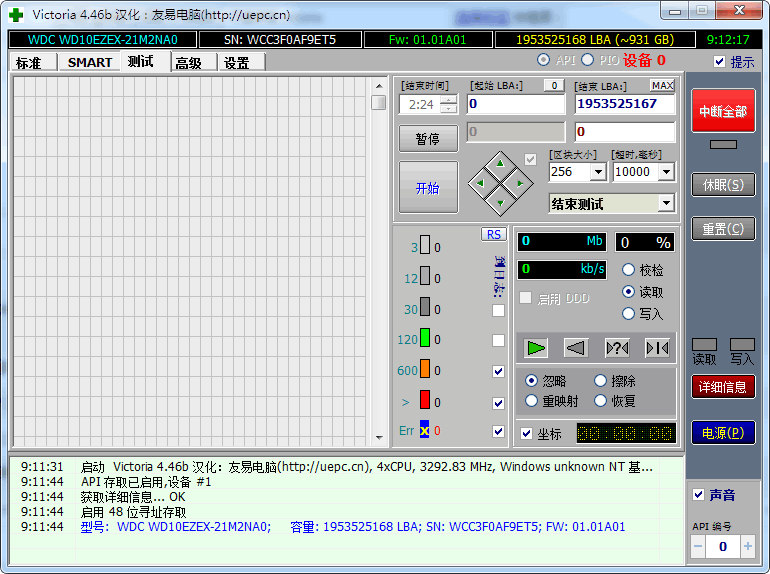Click the red 中断全部 button
This screenshot has height=574, width=770.
tap(723, 111)
